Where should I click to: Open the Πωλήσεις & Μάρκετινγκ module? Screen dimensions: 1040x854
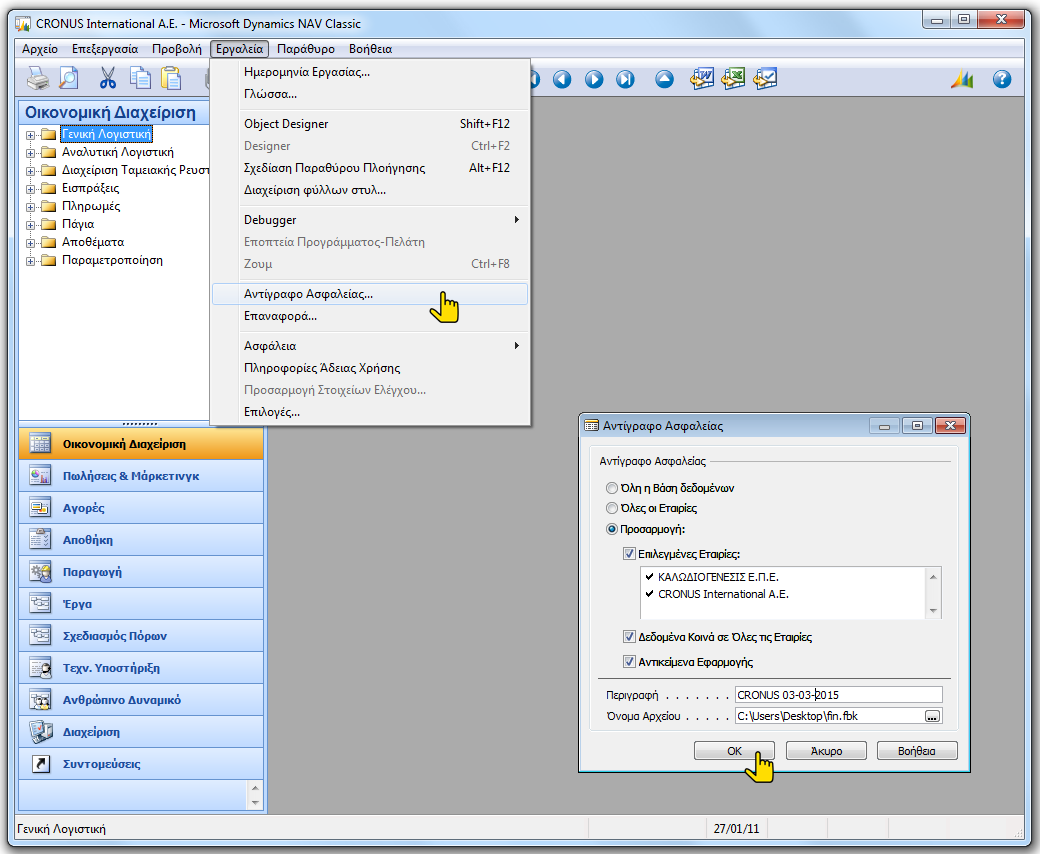coord(141,476)
